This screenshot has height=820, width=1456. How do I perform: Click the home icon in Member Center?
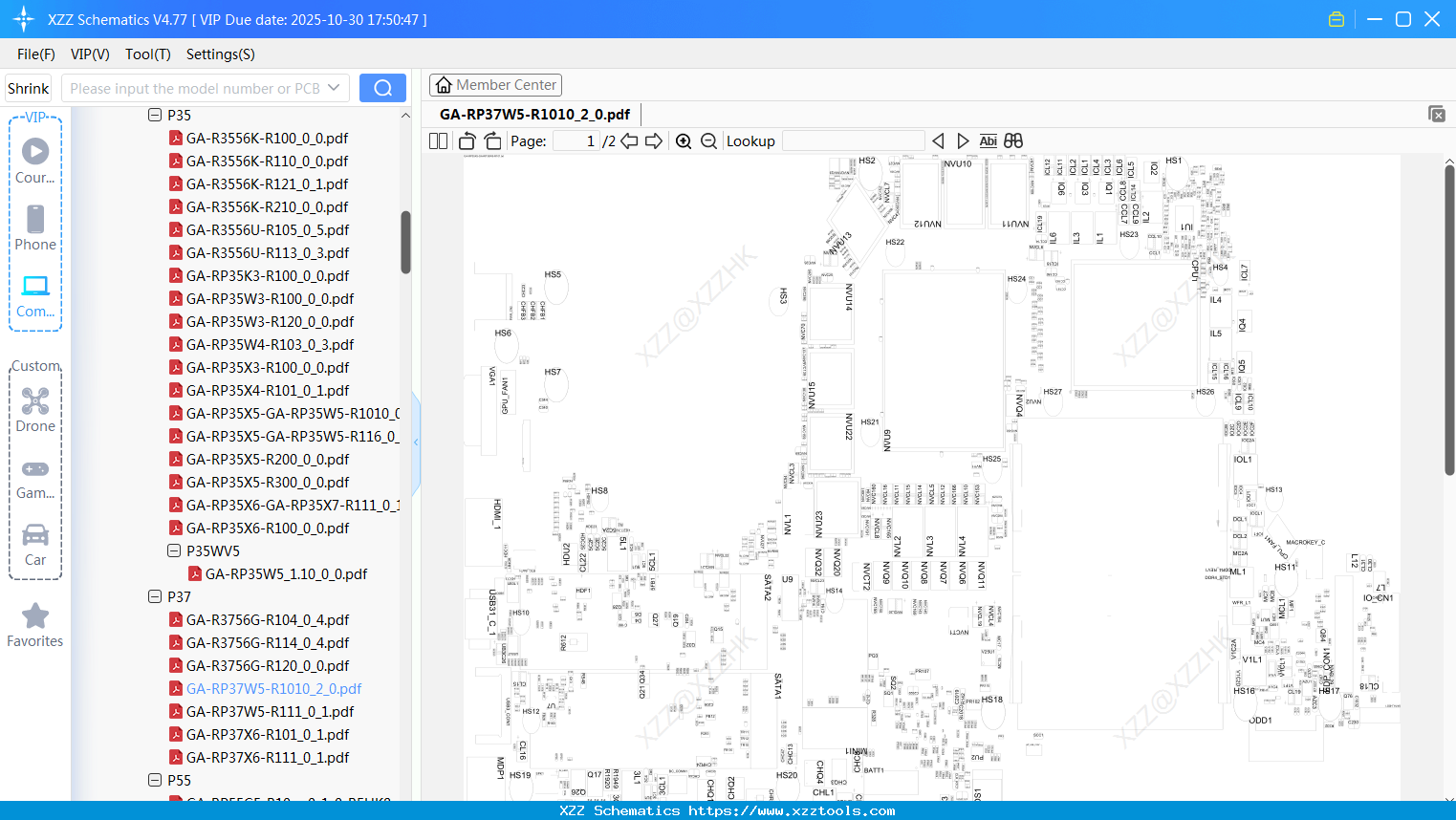[x=444, y=85]
